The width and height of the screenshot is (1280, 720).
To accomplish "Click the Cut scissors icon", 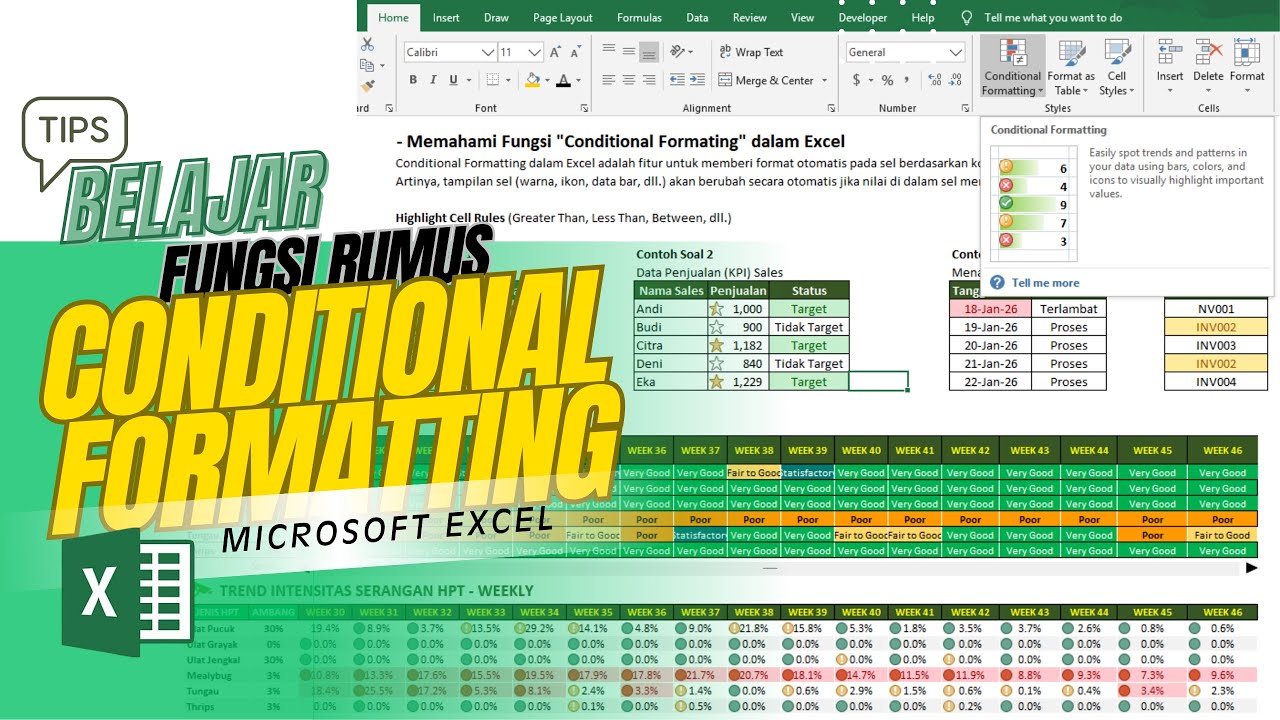I will pyautogui.click(x=367, y=45).
